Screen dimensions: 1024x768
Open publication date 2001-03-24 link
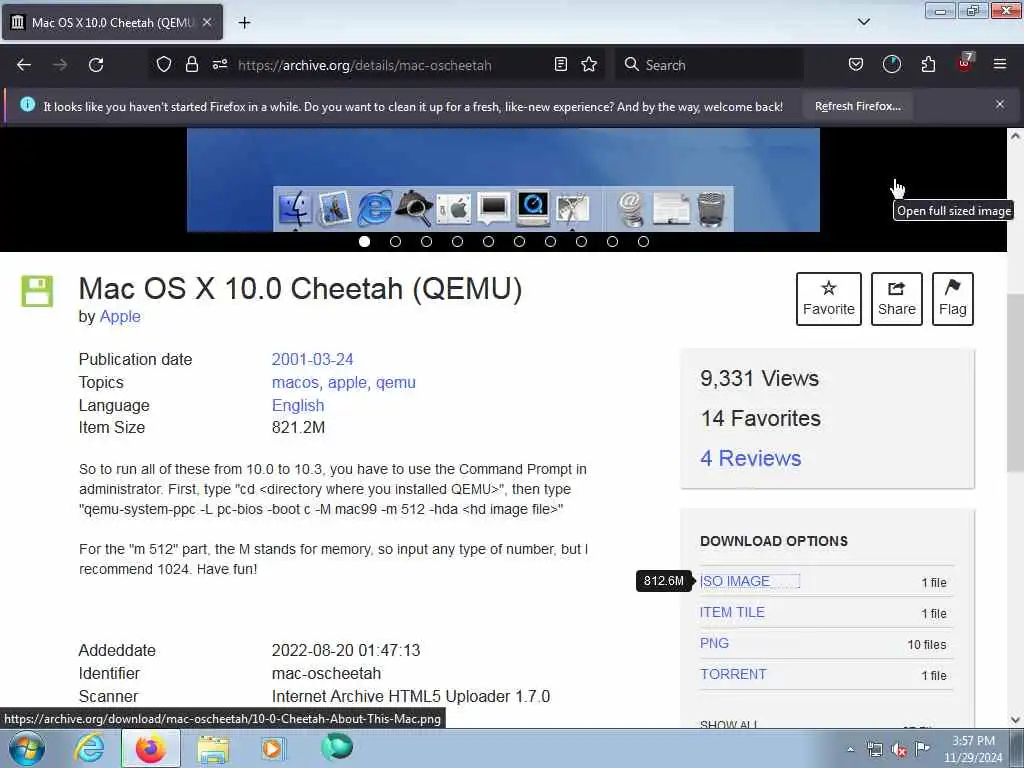pyautogui.click(x=312, y=359)
